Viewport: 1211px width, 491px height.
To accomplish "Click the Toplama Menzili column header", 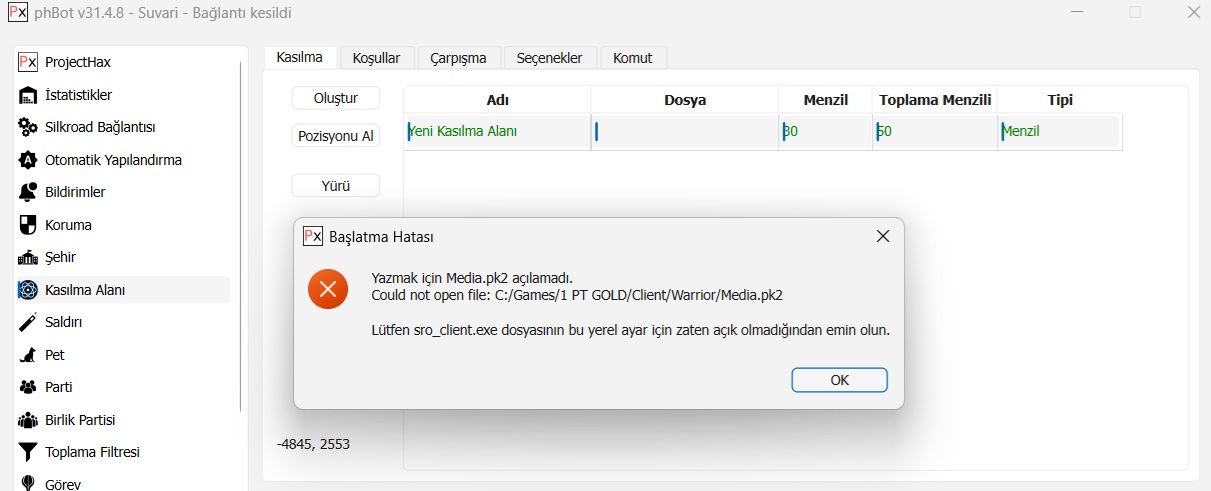I will coord(935,100).
